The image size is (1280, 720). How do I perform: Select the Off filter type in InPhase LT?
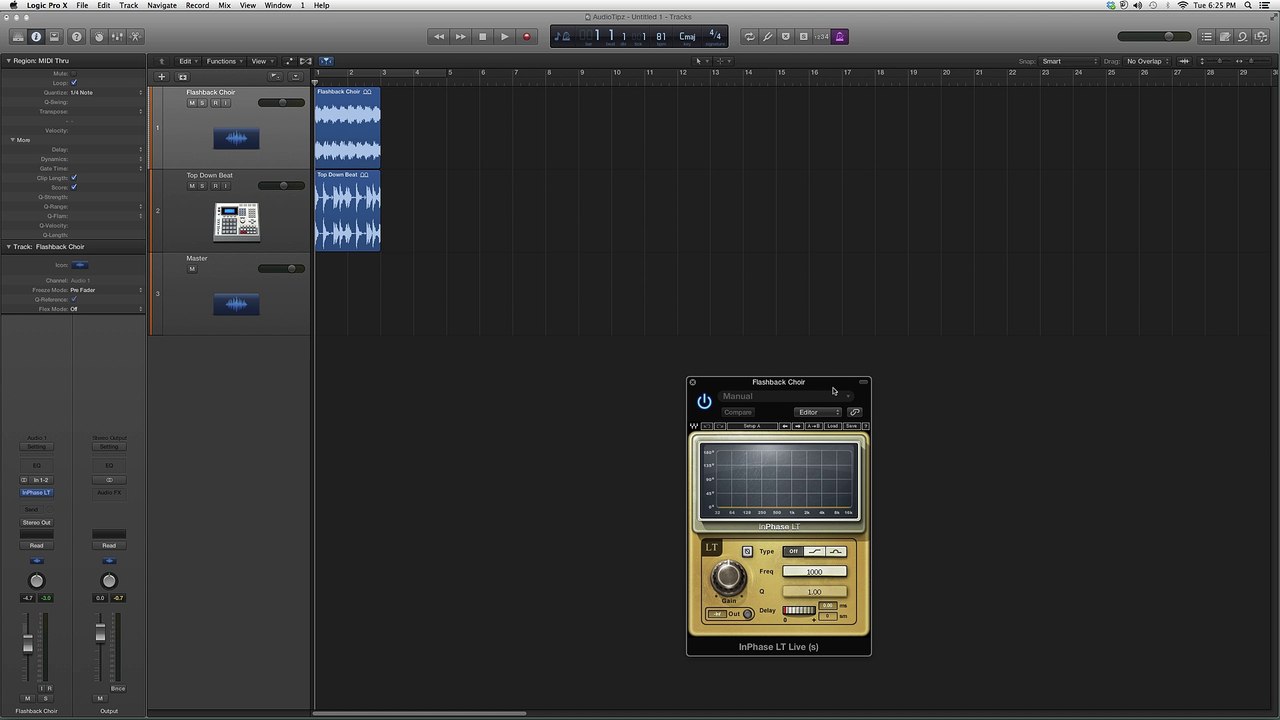pos(793,551)
